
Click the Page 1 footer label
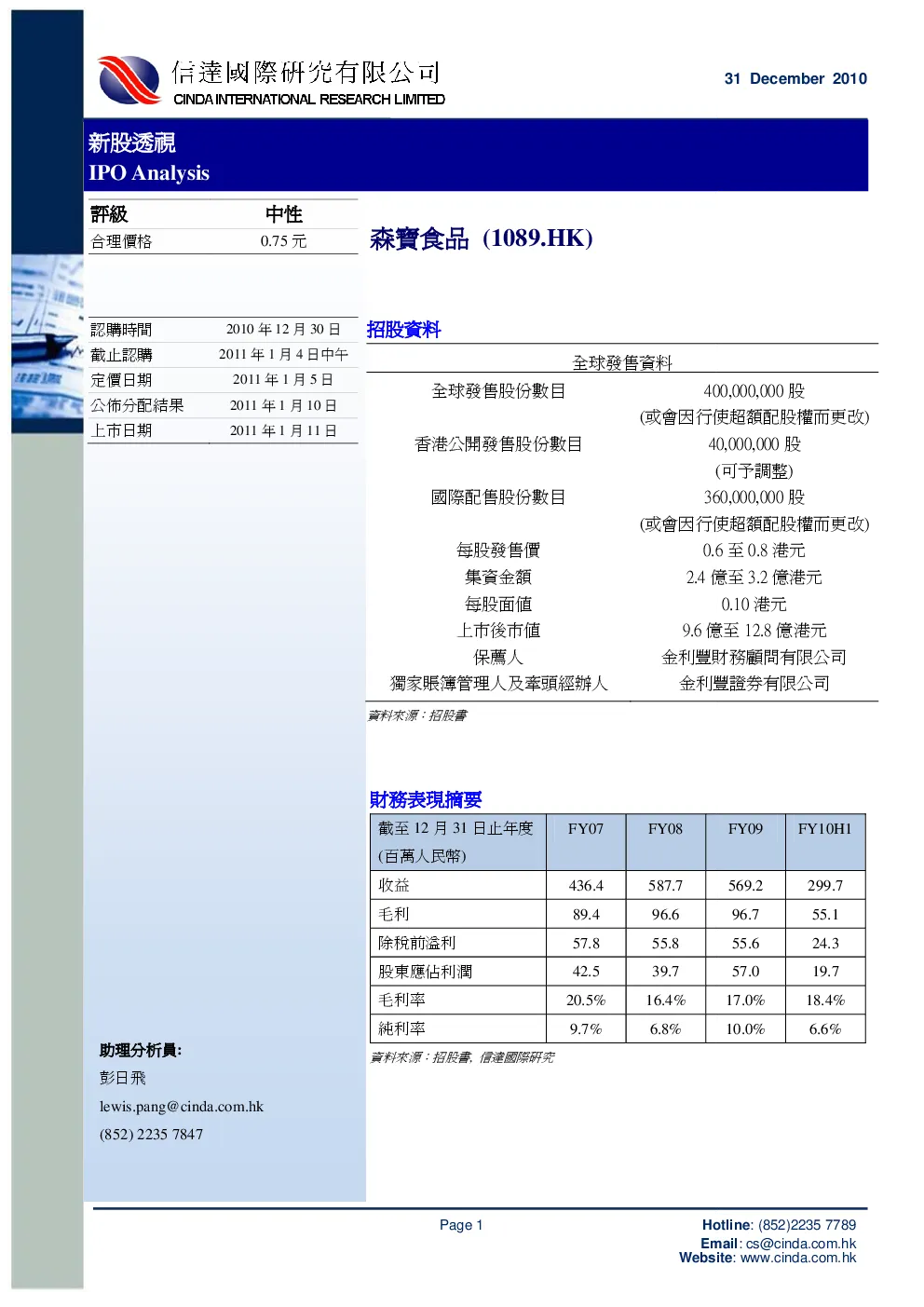click(461, 1225)
